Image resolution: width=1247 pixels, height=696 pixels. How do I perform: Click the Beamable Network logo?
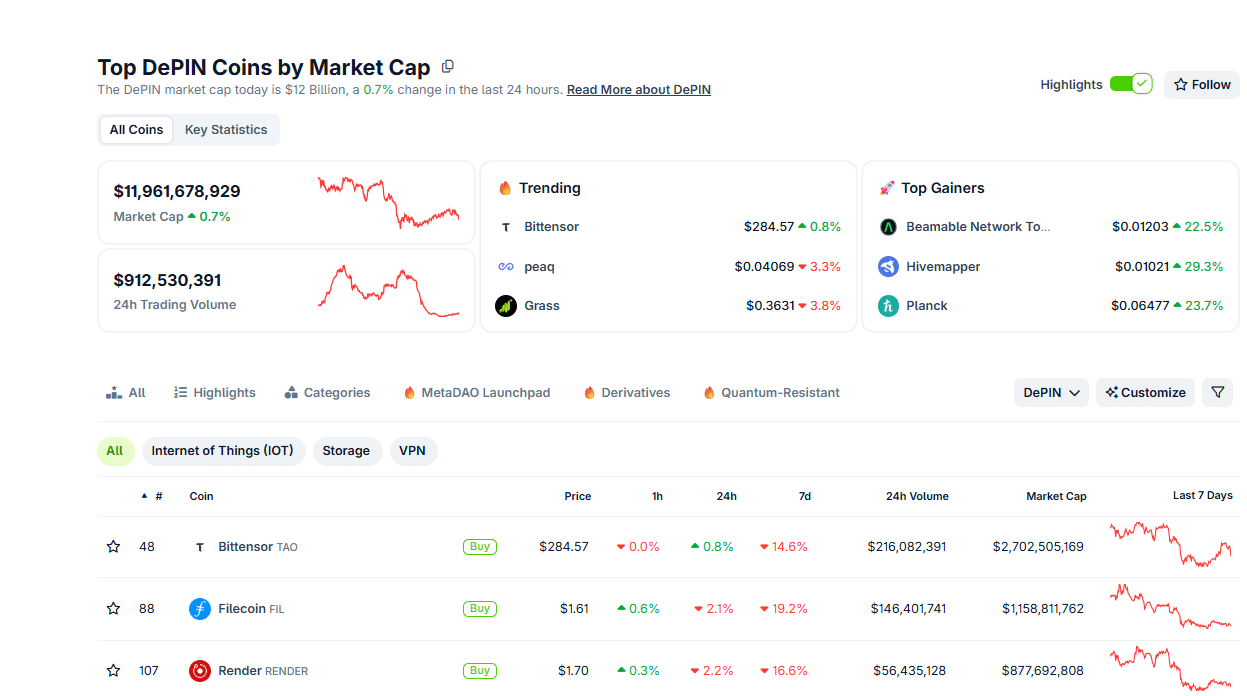pyautogui.click(x=888, y=227)
